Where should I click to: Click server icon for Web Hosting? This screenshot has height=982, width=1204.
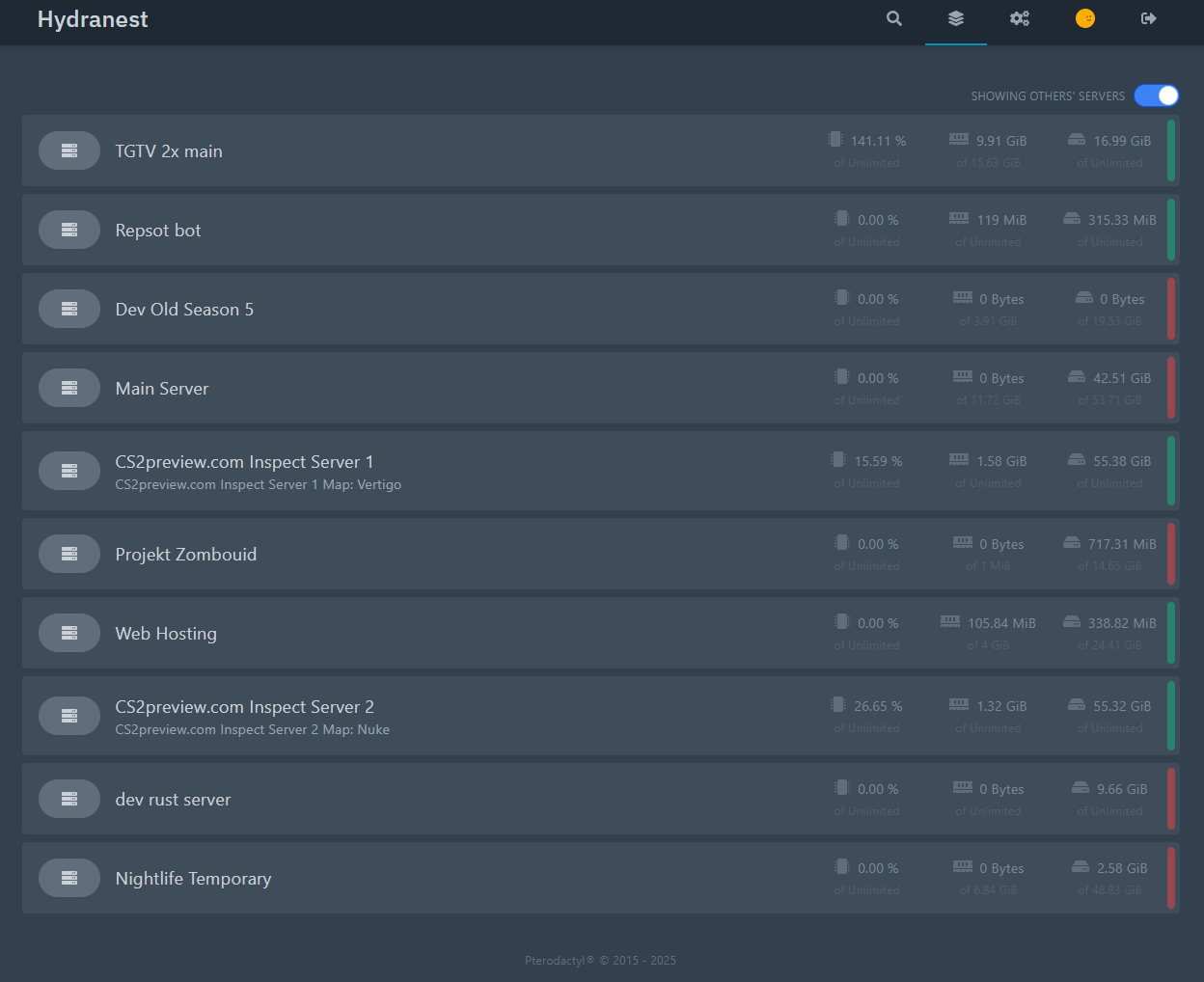(69, 633)
